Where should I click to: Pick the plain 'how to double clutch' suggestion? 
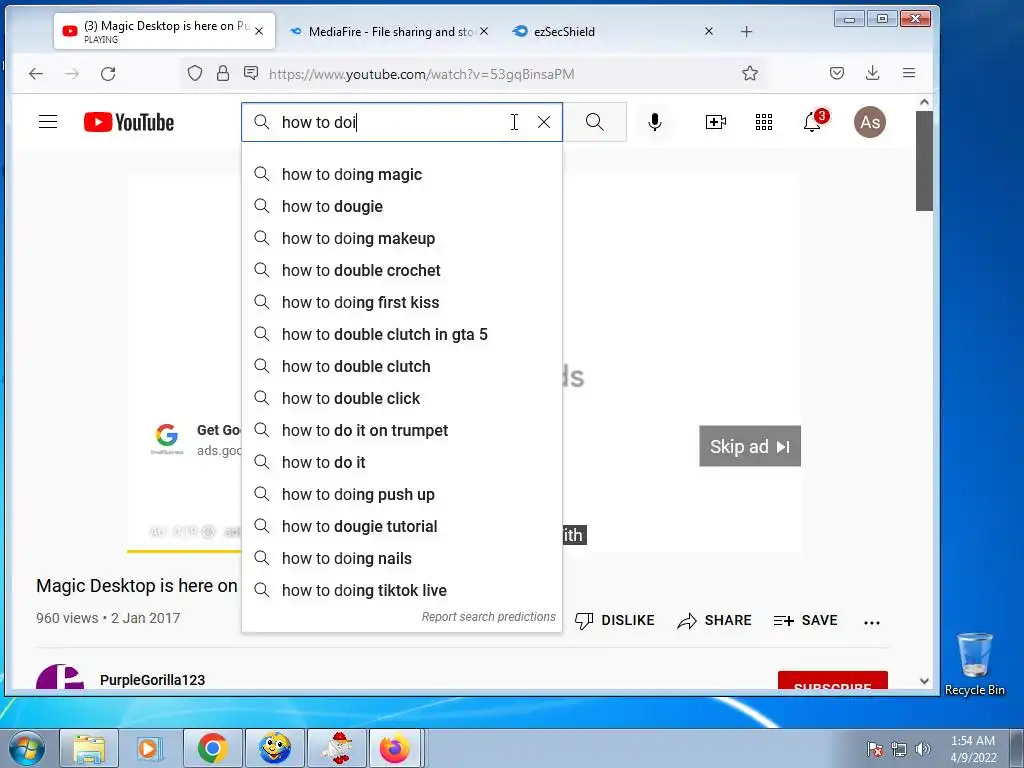click(402, 366)
